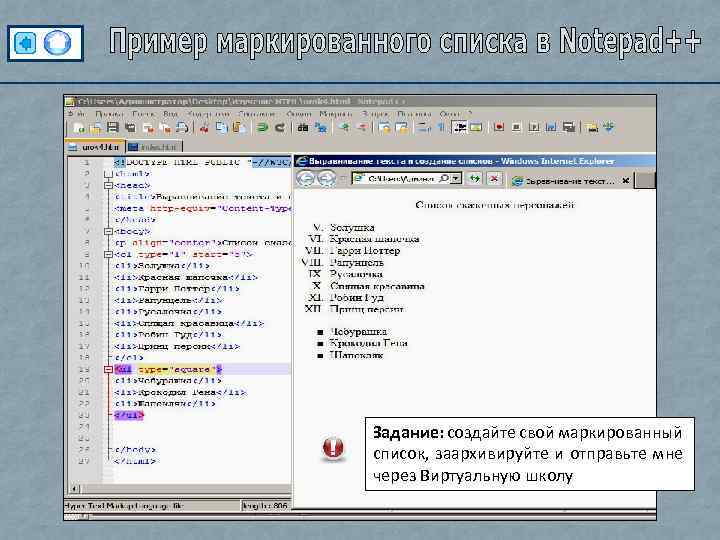Click the editor's horizontal scrollbar left arrow
The image size is (720, 540).
(75, 489)
